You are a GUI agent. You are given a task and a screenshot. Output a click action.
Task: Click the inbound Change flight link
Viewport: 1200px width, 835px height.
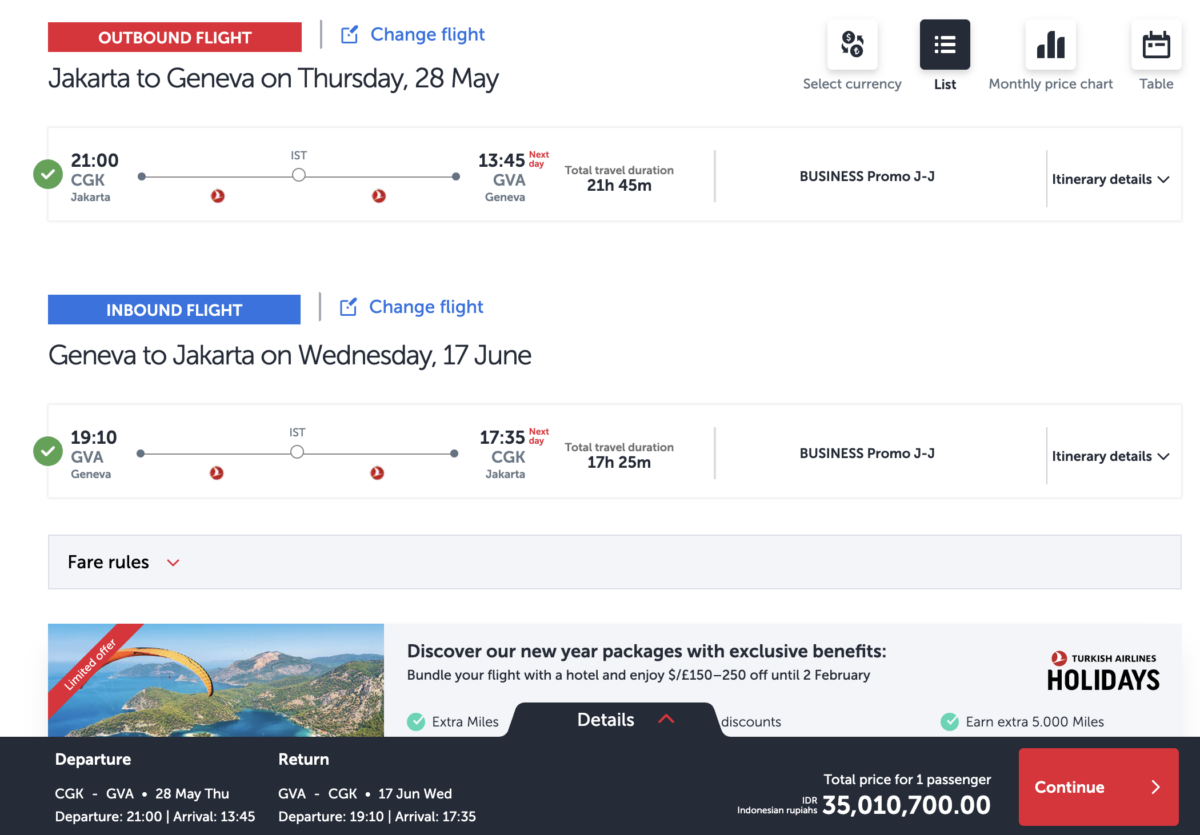(426, 307)
